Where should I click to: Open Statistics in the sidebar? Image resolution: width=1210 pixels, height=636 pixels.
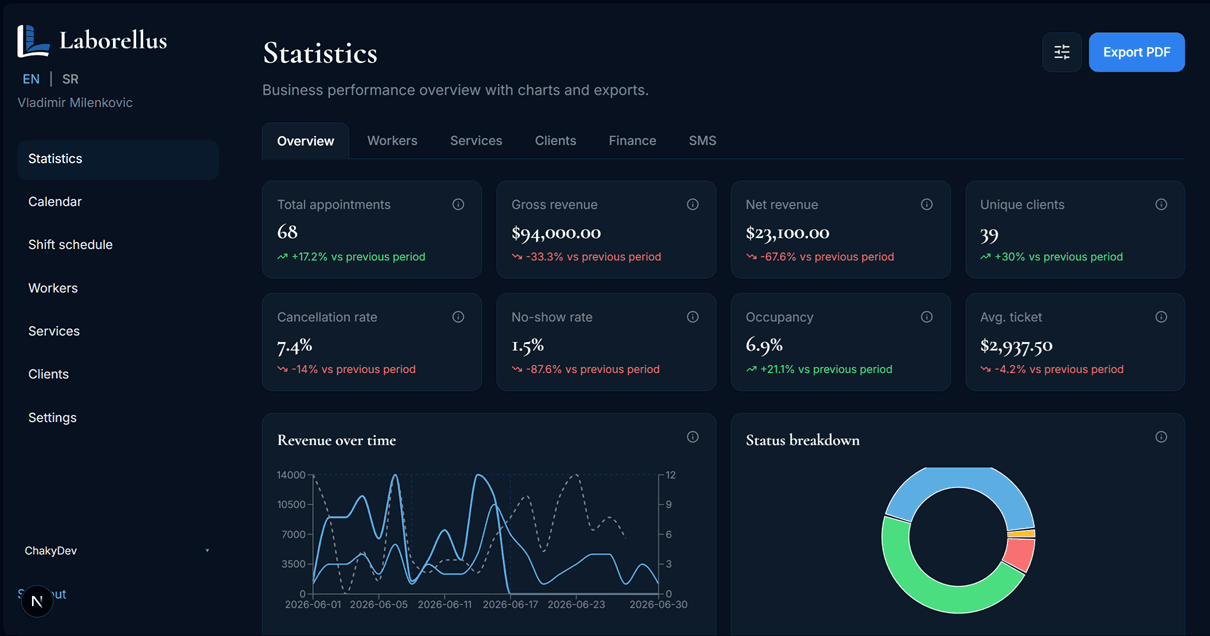118,159
